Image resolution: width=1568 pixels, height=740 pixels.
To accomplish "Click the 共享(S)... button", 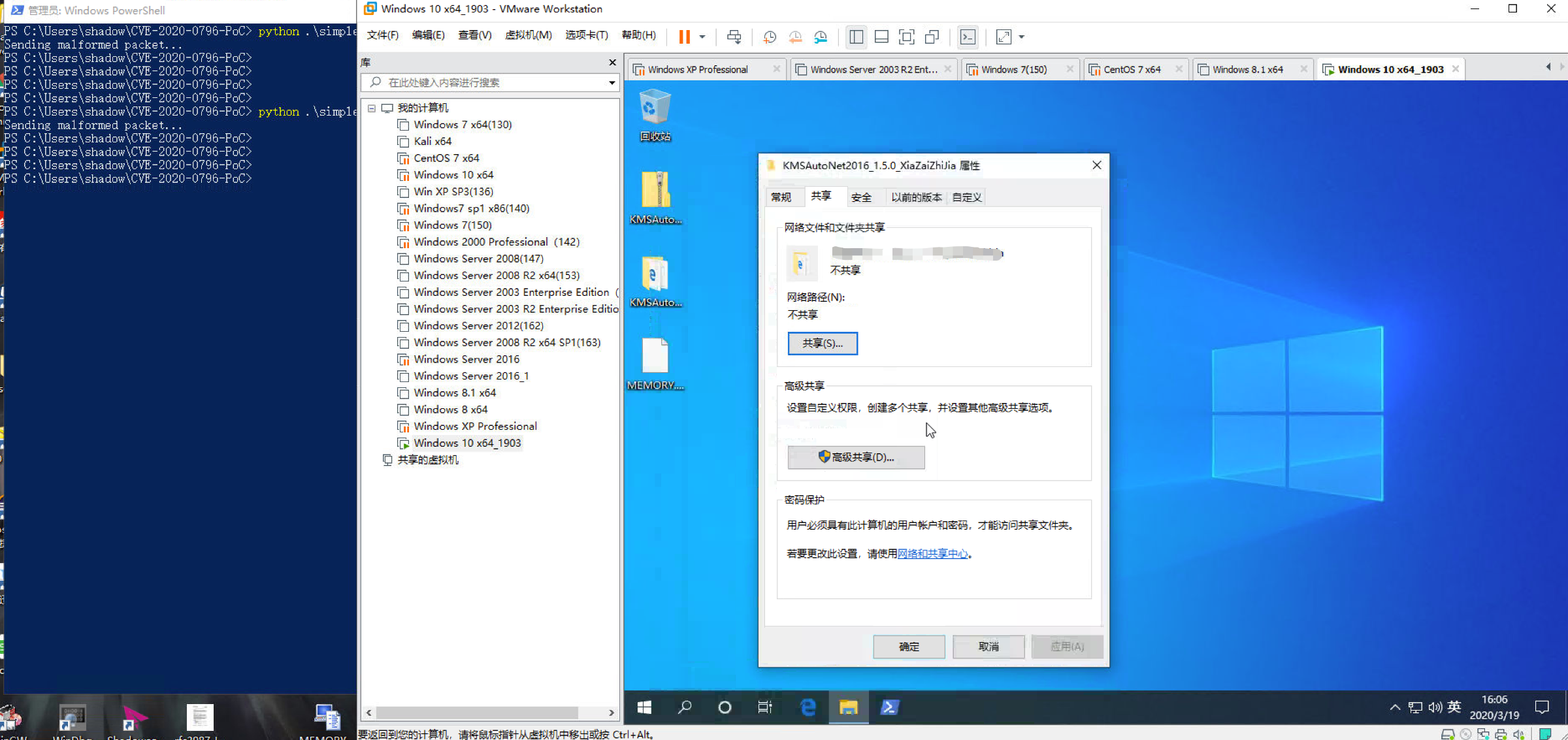I will pyautogui.click(x=823, y=343).
